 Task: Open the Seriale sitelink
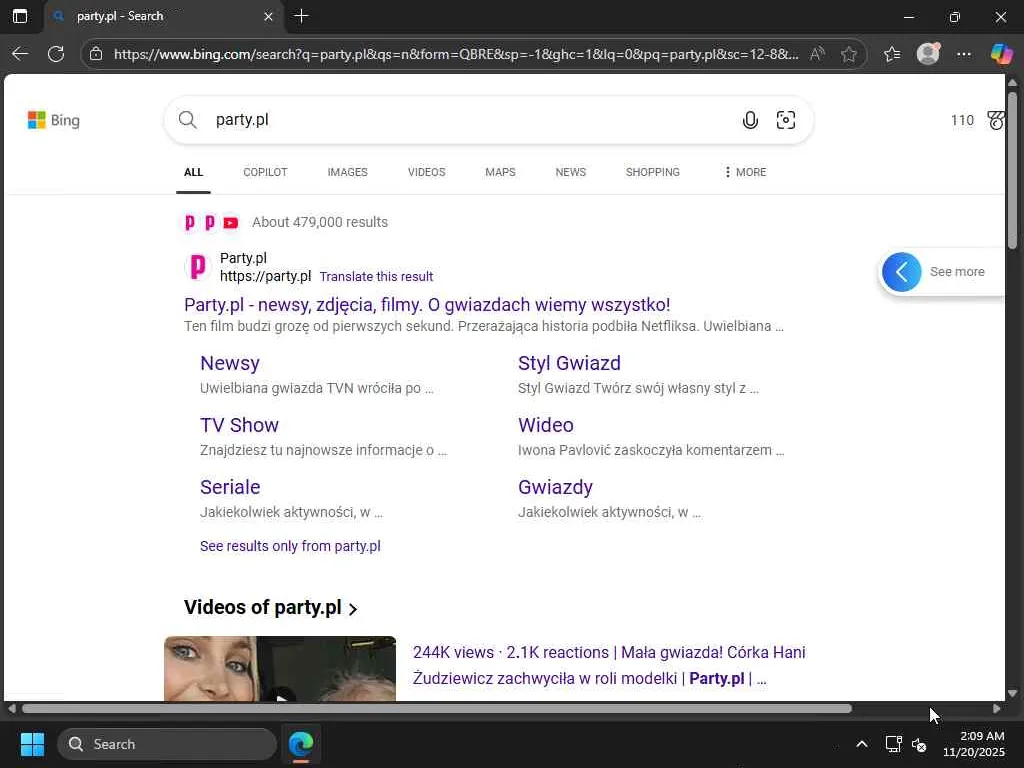pos(230,487)
